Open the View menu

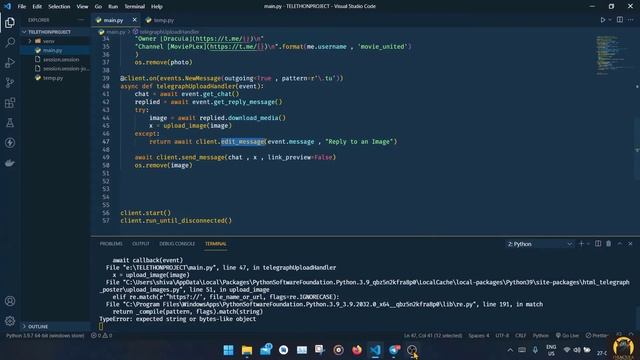click(x=82, y=7)
